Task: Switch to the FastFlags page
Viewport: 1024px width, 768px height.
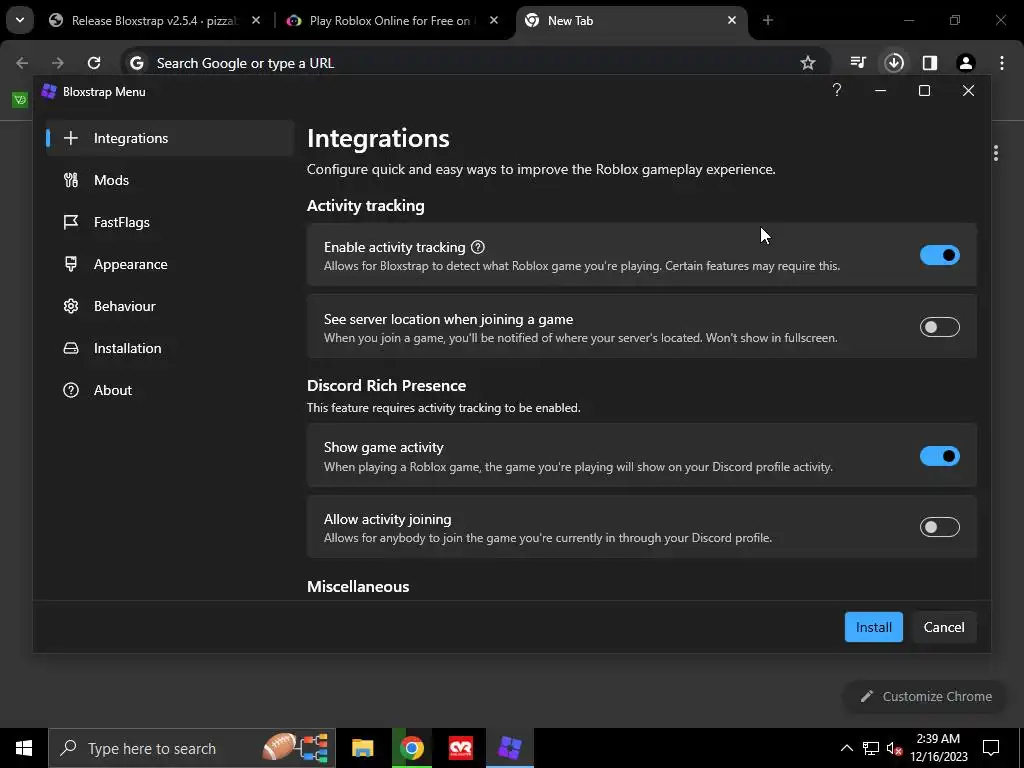Action: 170,222
